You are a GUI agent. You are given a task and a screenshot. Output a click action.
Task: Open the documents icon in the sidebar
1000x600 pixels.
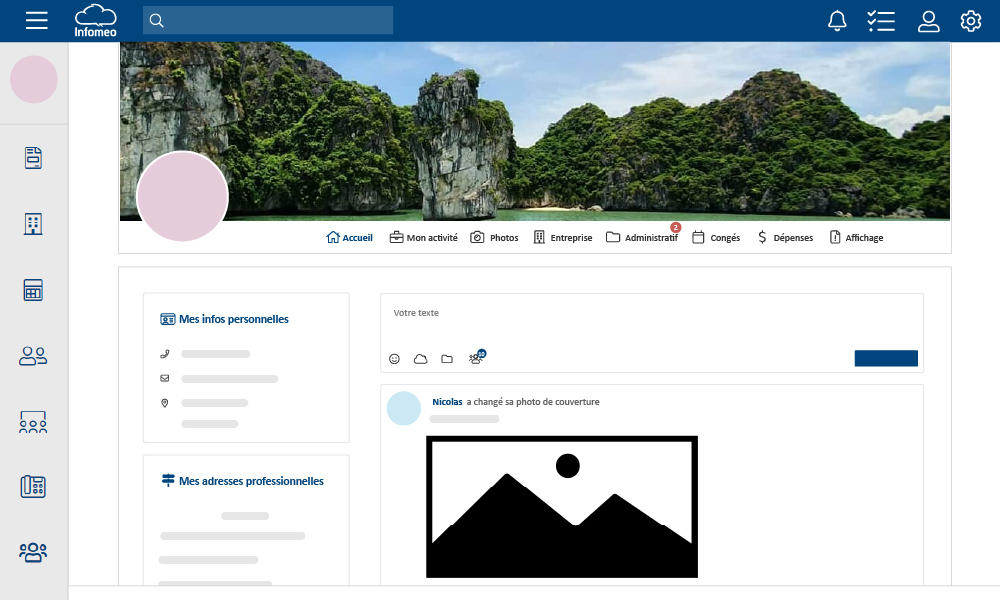34,158
